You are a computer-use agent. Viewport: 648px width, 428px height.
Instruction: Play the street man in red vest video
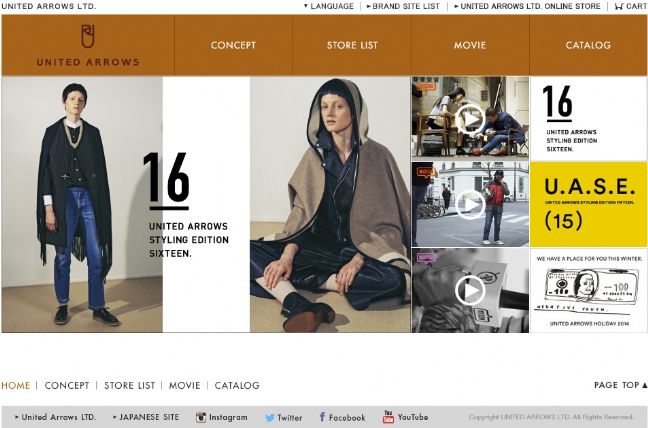[470, 204]
